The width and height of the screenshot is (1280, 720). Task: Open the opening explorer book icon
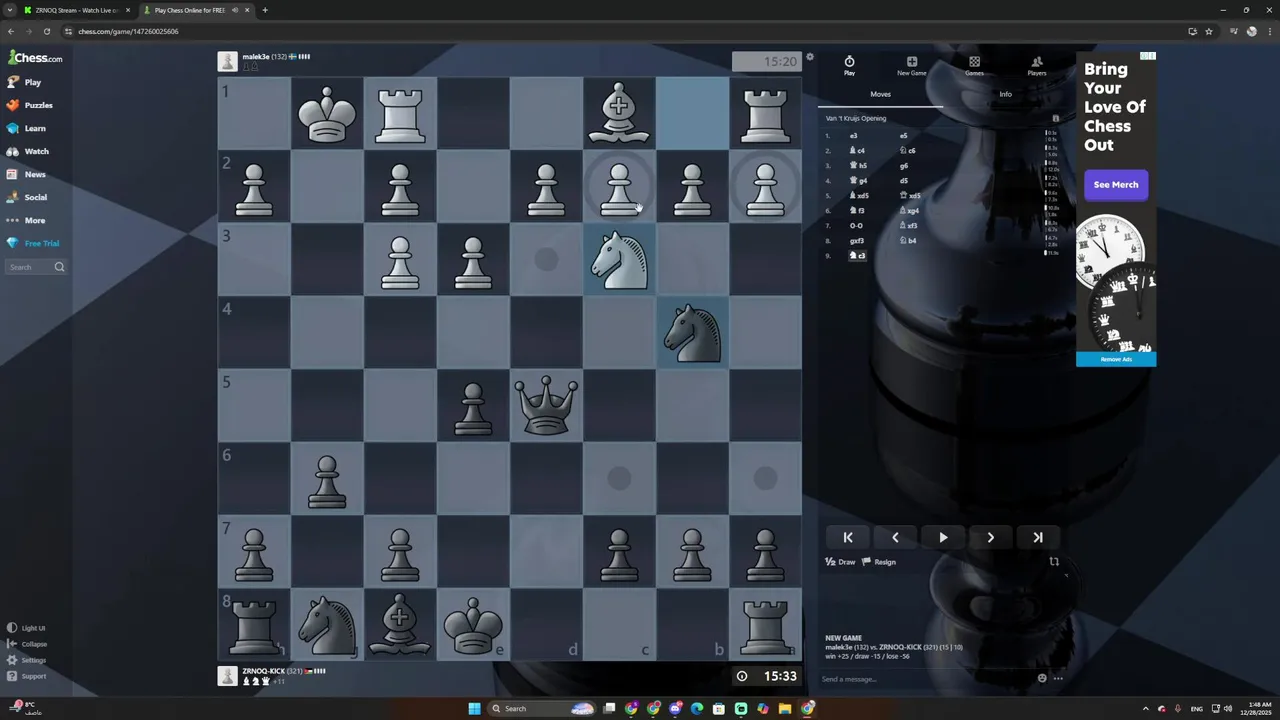1055,118
